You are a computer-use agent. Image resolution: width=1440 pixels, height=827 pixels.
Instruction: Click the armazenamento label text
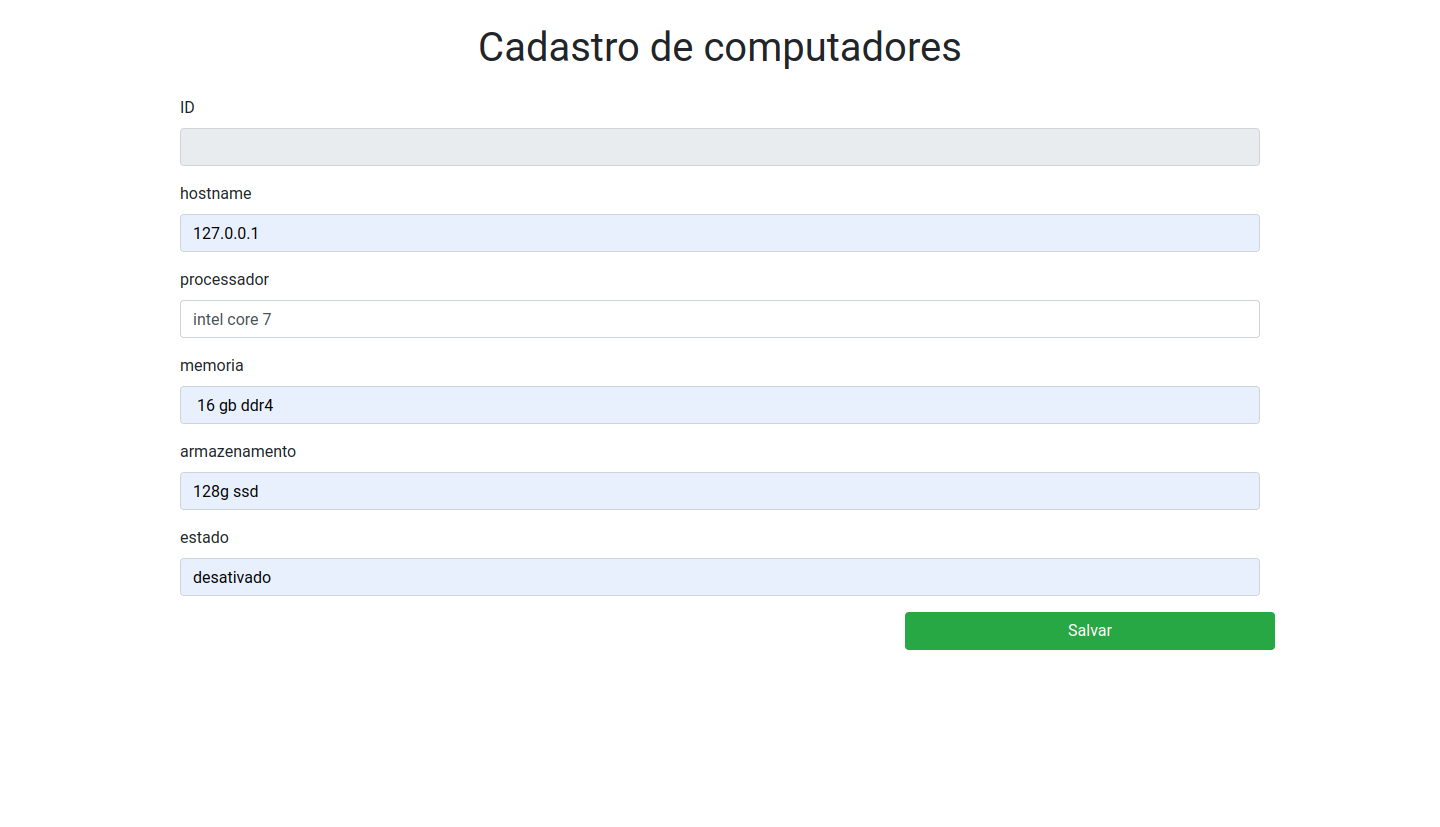(238, 451)
